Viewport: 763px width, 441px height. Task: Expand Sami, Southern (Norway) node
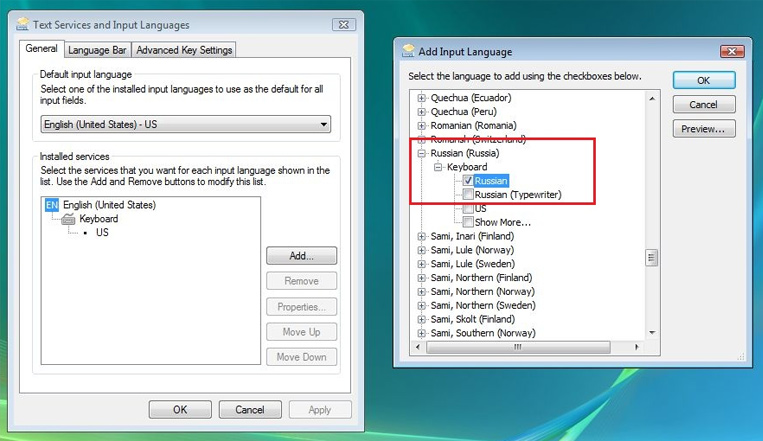[422, 333]
